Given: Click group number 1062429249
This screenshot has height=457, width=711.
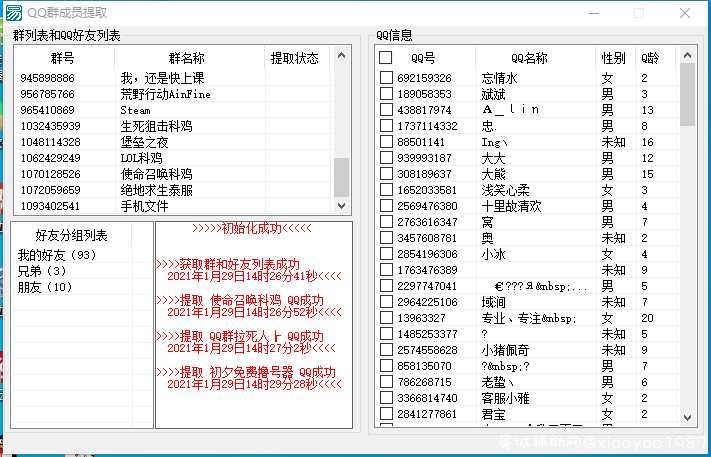Looking at the screenshot, I should [x=50, y=158].
